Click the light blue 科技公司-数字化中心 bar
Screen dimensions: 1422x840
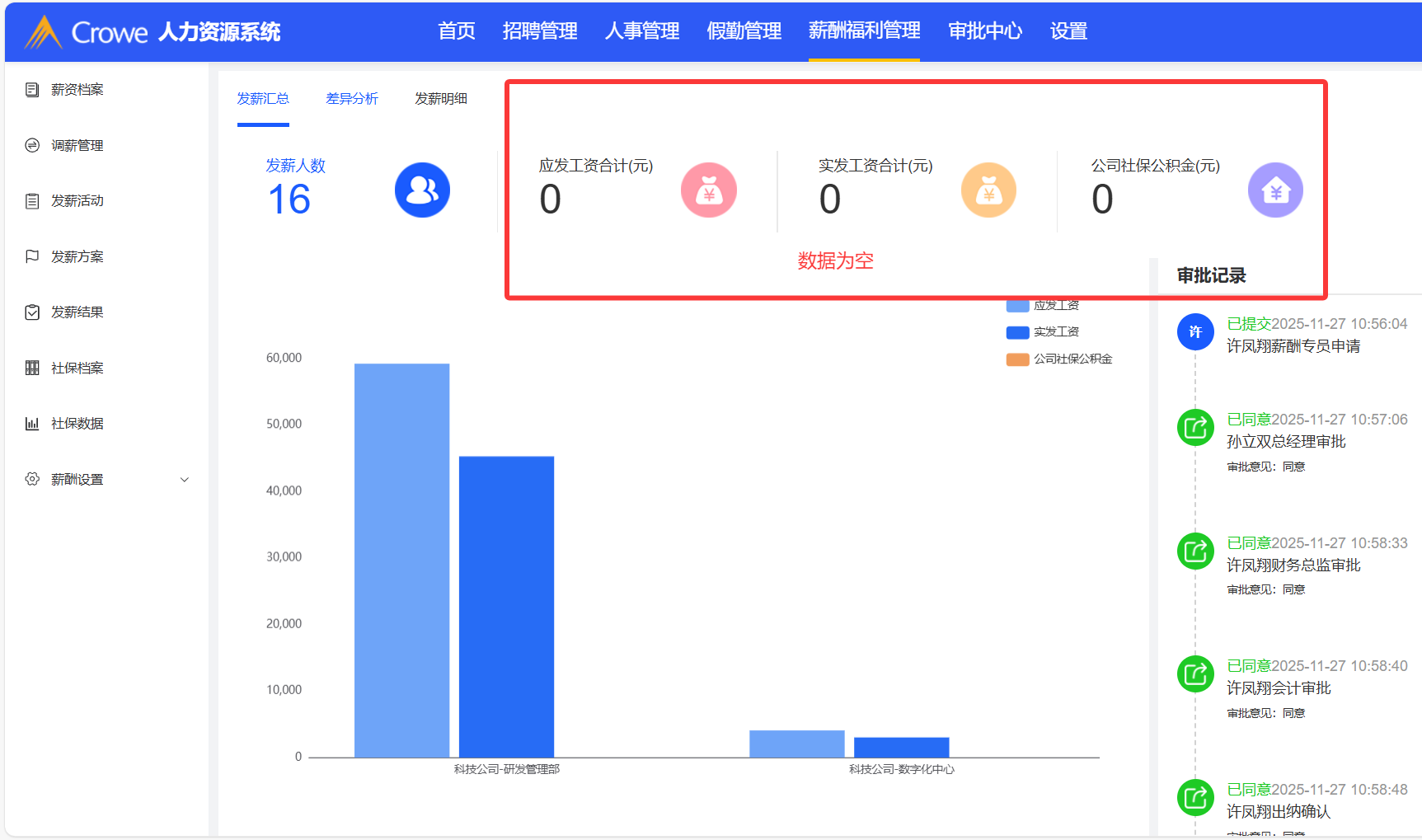797,744
